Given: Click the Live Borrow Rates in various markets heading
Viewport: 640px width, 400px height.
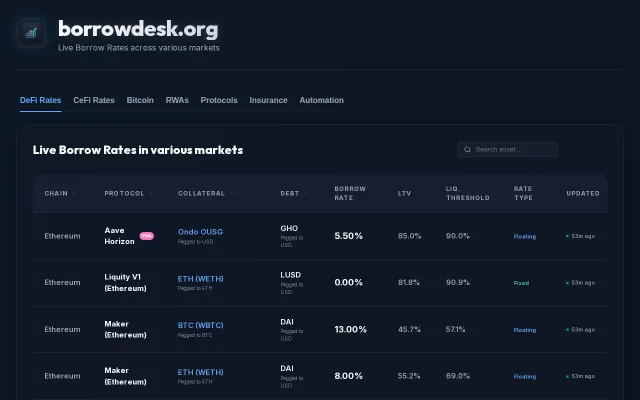Looking at the screenshot, I should tap(138, 150).
